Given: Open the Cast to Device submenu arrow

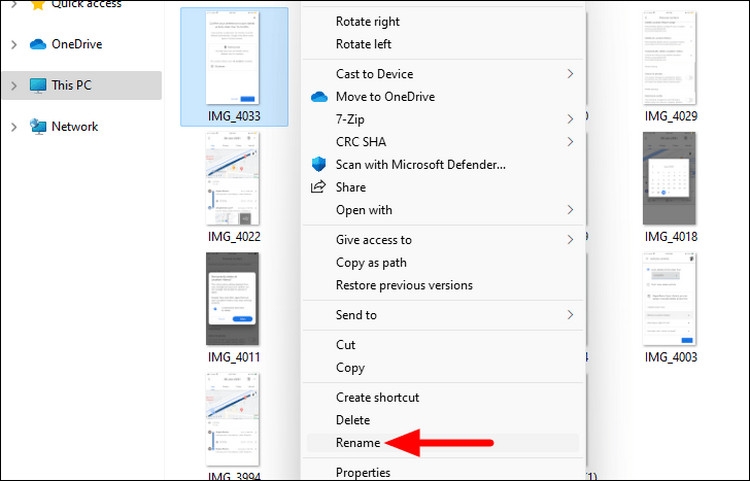Looking at the screenshot, I should pos(570,74).
